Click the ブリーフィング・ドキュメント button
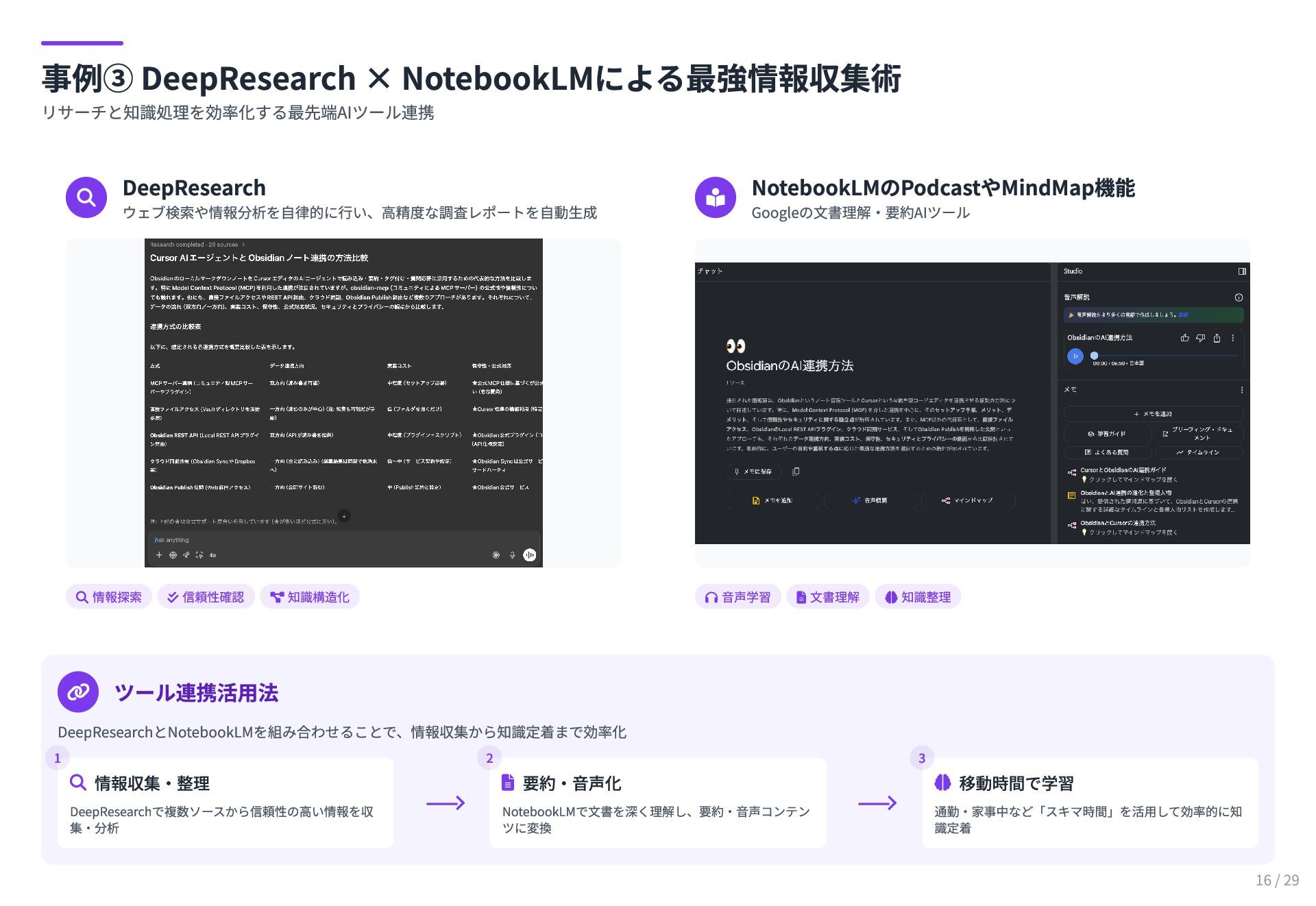Image resolution: width=1316 pixels, height=906 pixels. 1199,434
